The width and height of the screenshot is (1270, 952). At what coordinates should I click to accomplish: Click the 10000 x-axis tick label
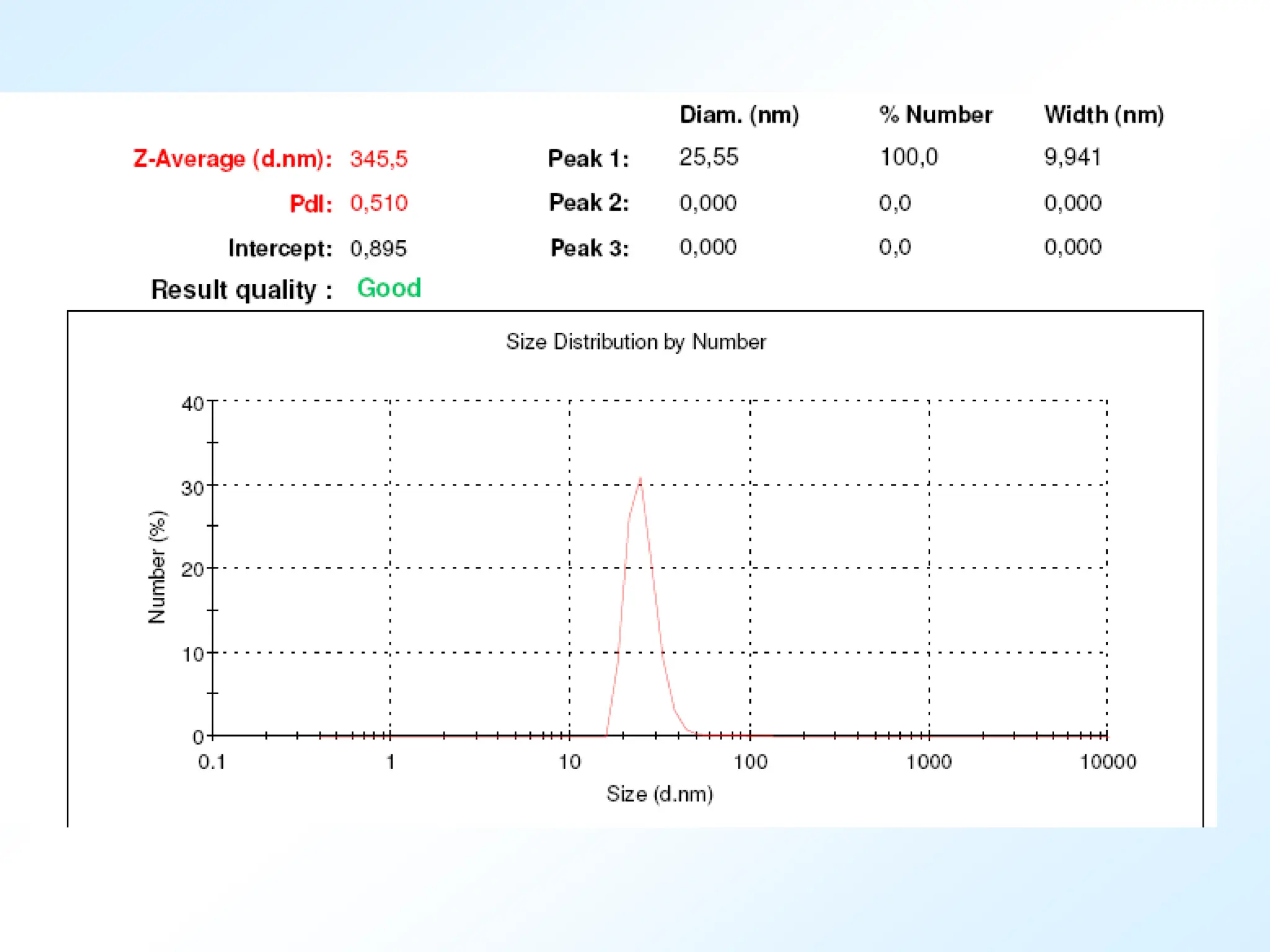pos(1108,762)
